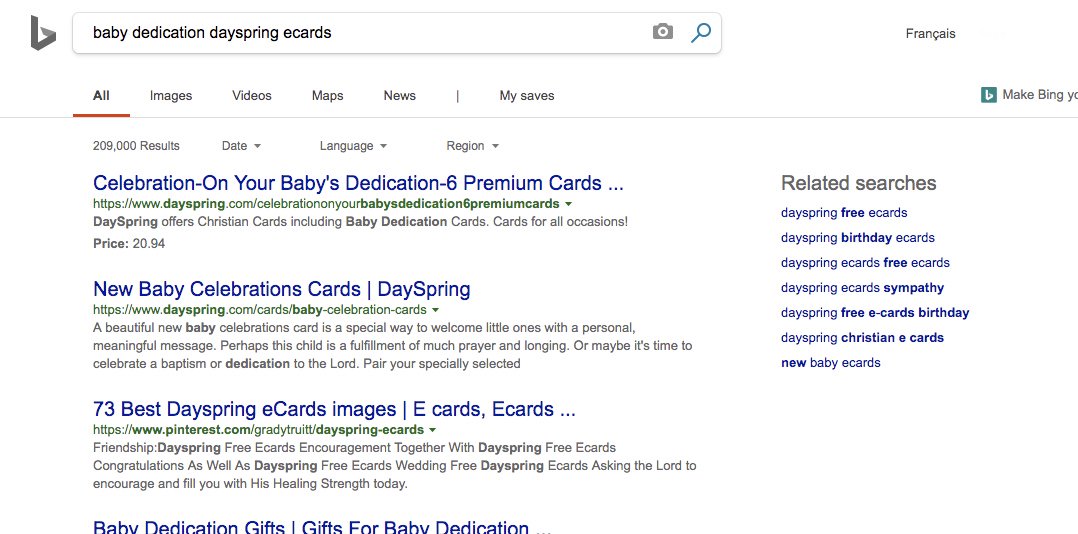
Task: Click dayspring free e-cards birthday suggestion
Action: point(875,313)
